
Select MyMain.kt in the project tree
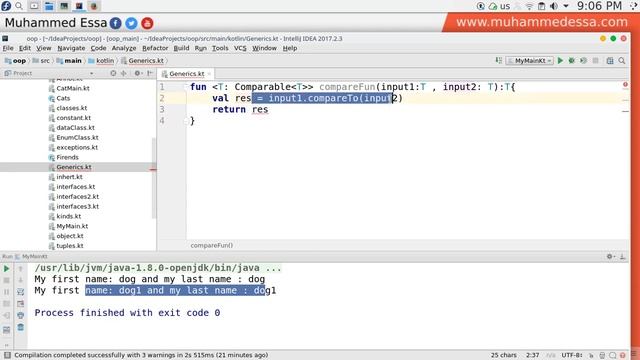tap(72, 226)
